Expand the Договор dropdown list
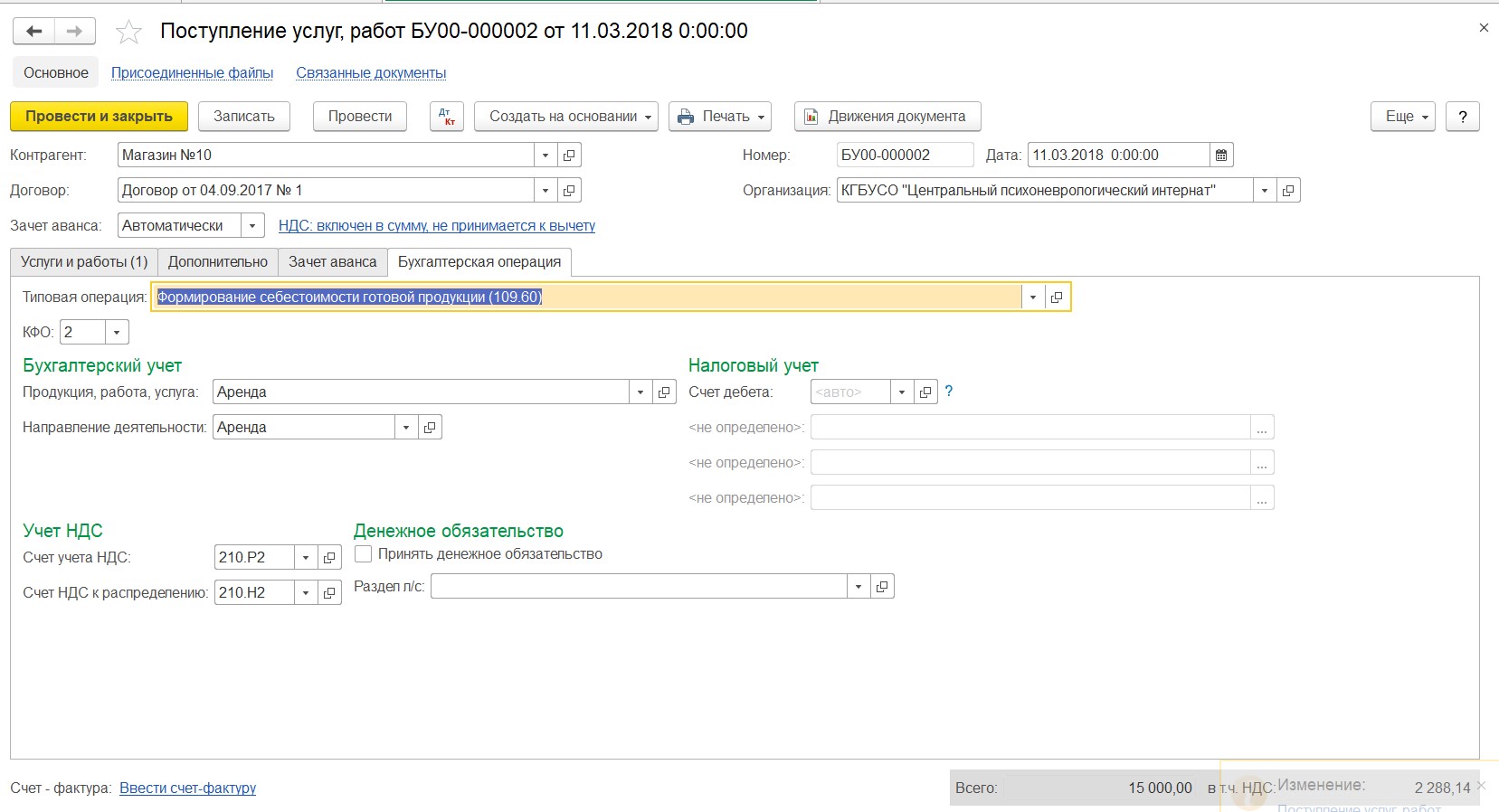This screenshot has width=1499, height=812. (x=546, y=191)
